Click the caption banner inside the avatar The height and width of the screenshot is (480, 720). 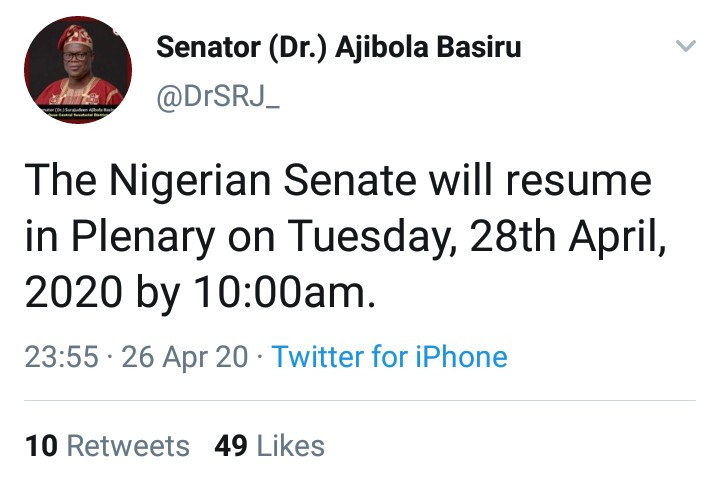click(x=78, y=113)
